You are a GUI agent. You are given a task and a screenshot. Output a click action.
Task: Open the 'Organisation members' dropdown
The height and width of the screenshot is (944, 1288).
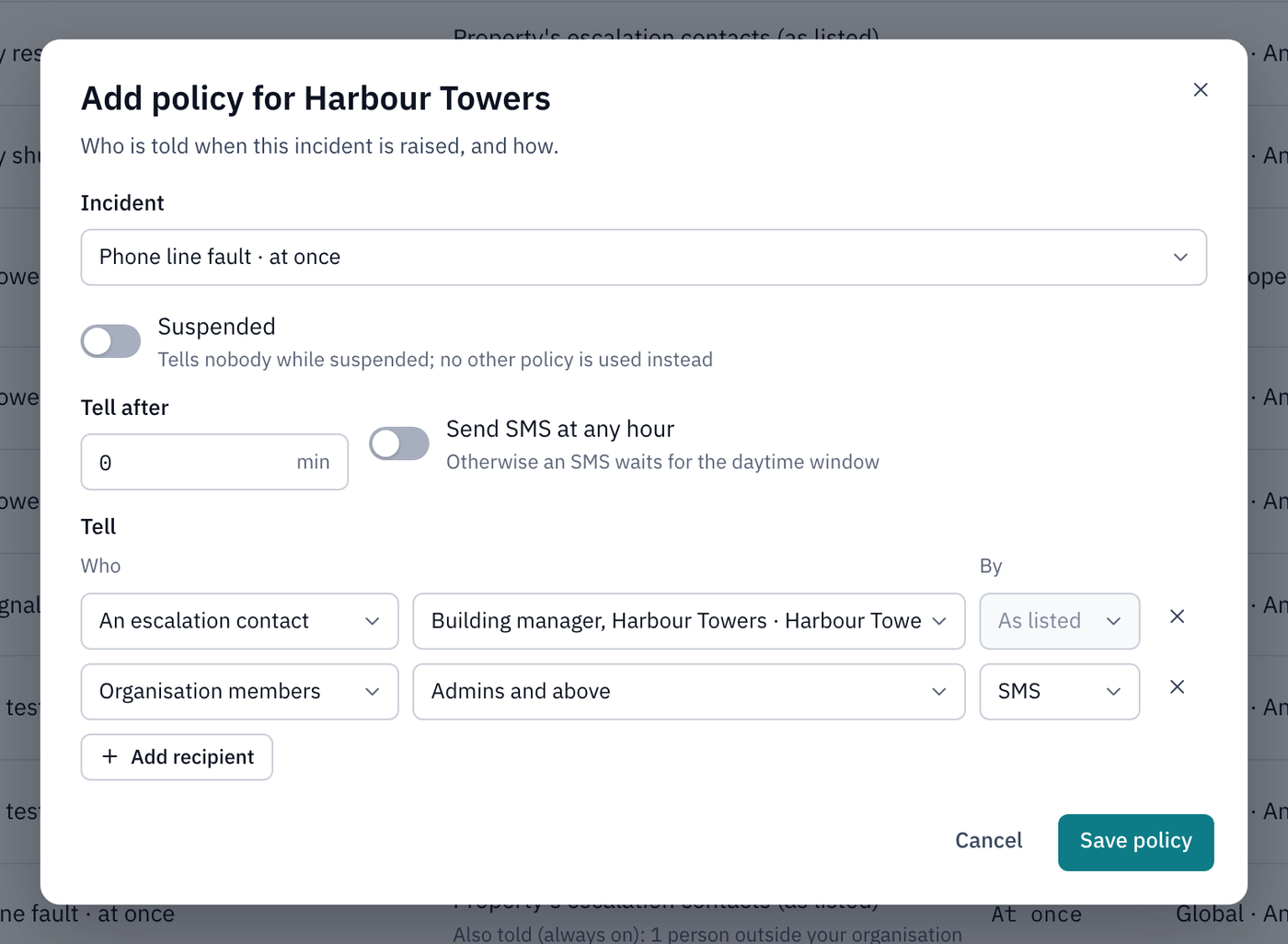click(240, 692)
